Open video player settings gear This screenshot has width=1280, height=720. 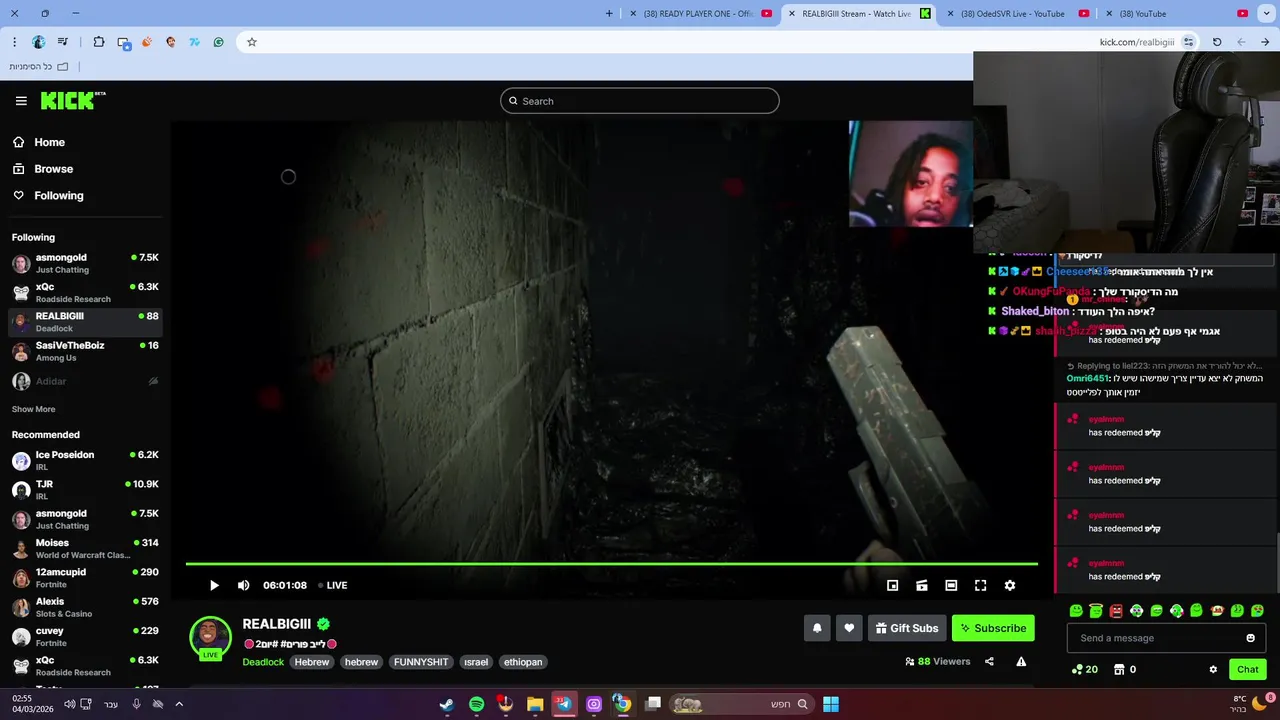click(1010, 586)
